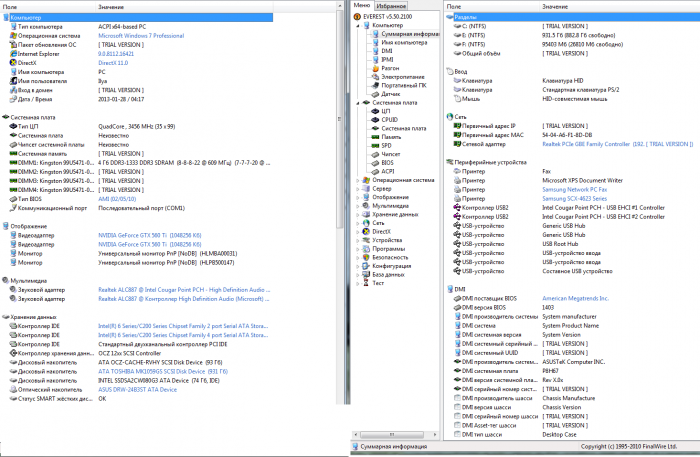
Task: Expand the Программы tree node
Action: pyautogui.click(x=358, y=249)
